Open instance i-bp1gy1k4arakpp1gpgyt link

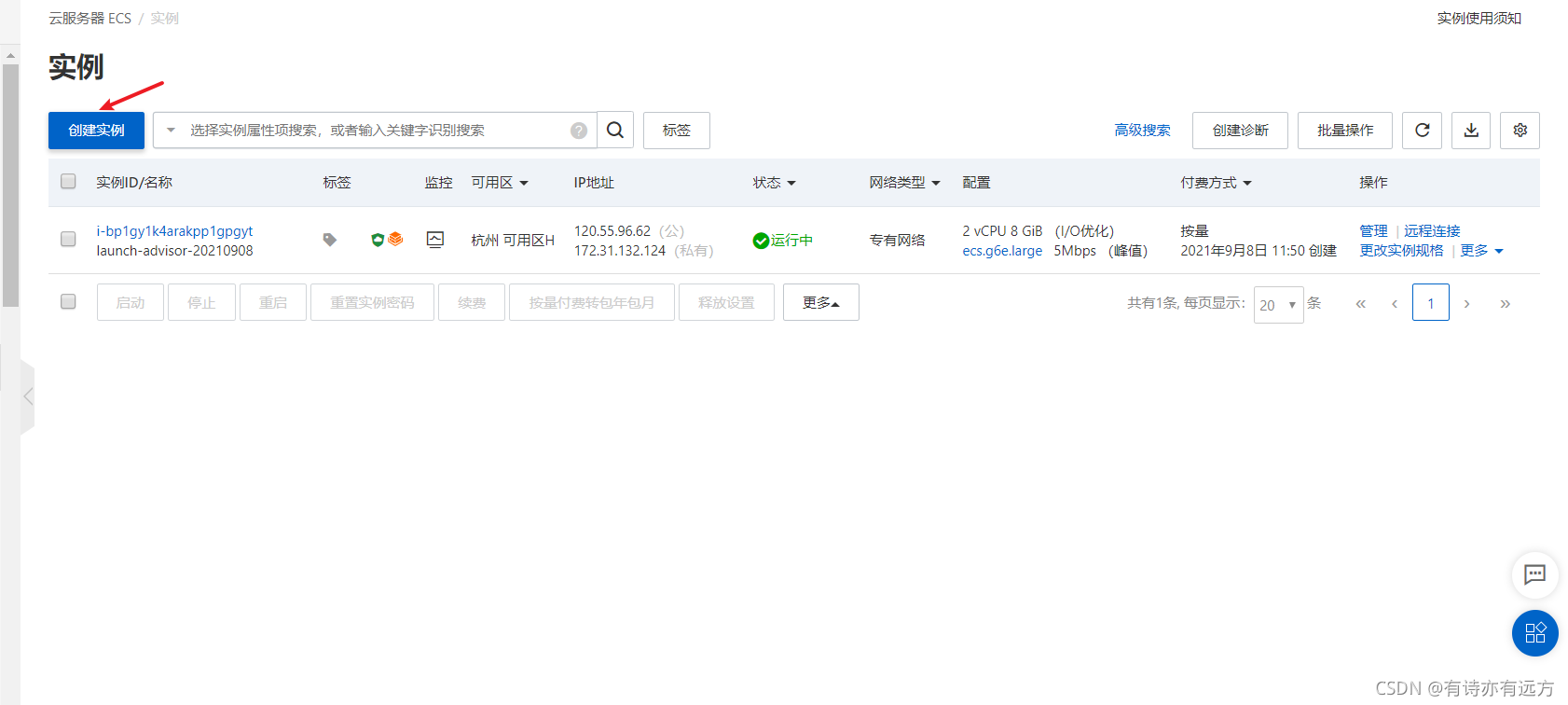pyautogui.click(x=174, y=231)
